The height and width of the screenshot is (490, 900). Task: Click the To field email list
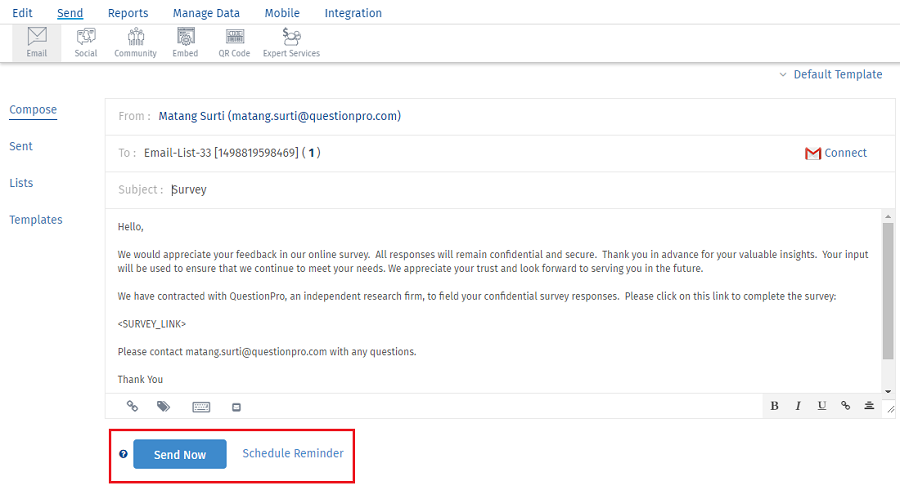click(232, 153)
